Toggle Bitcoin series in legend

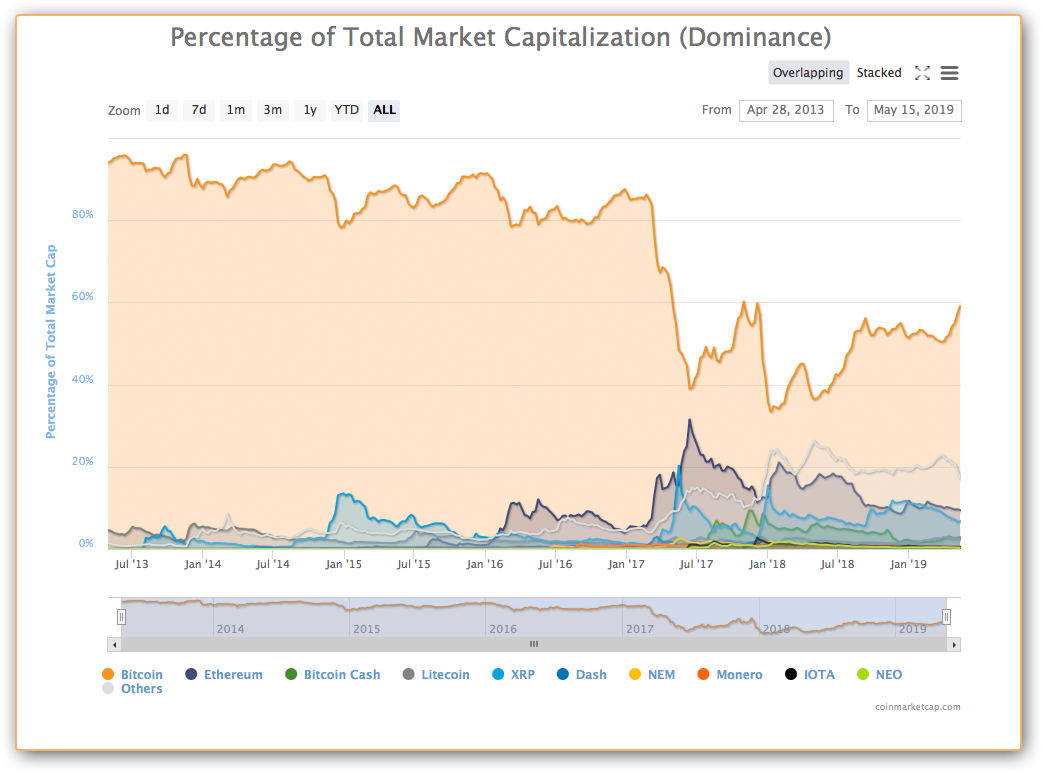click(x=108, y=675)
